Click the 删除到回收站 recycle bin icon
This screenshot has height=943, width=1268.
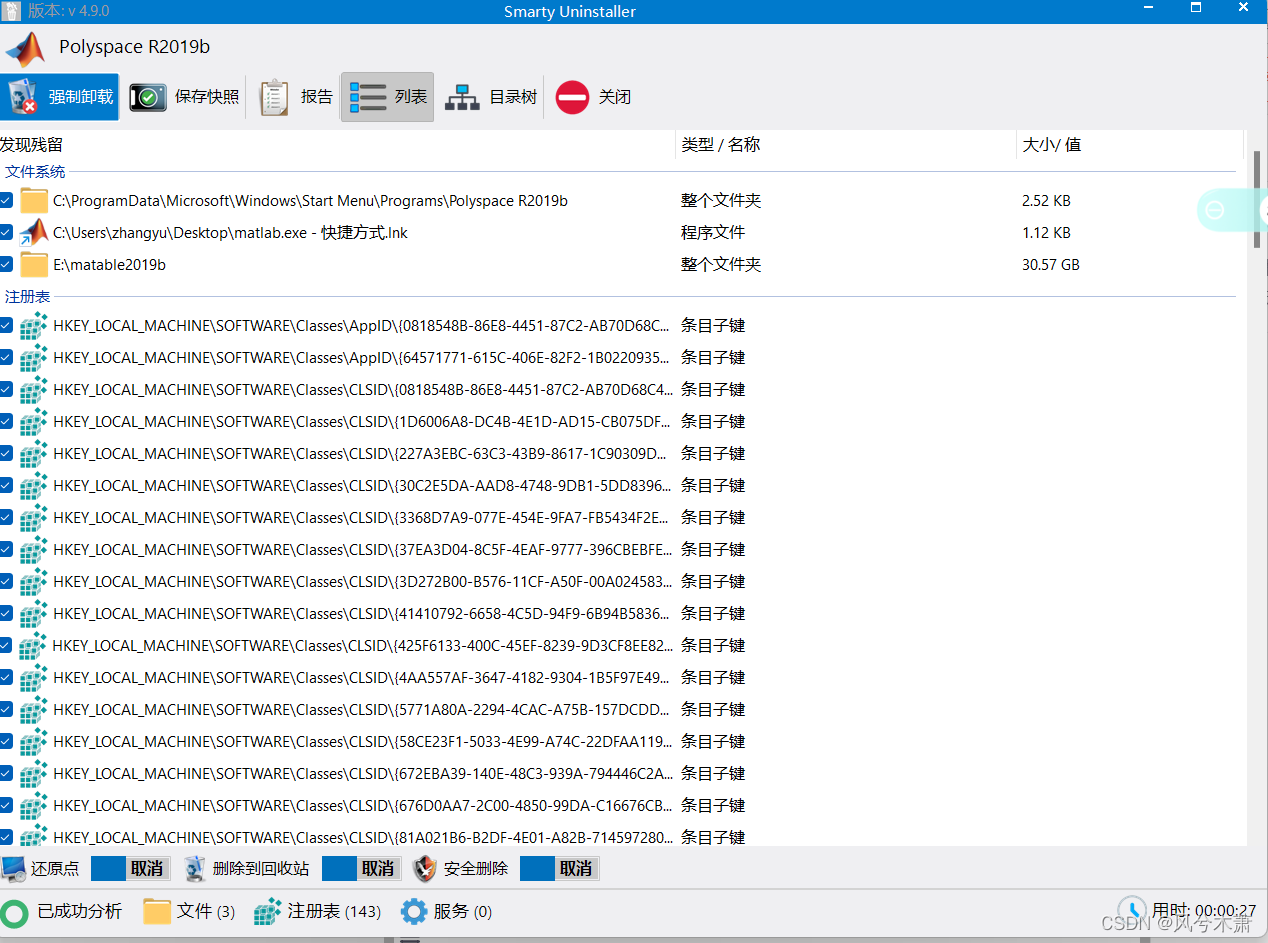tap(195, 868)
